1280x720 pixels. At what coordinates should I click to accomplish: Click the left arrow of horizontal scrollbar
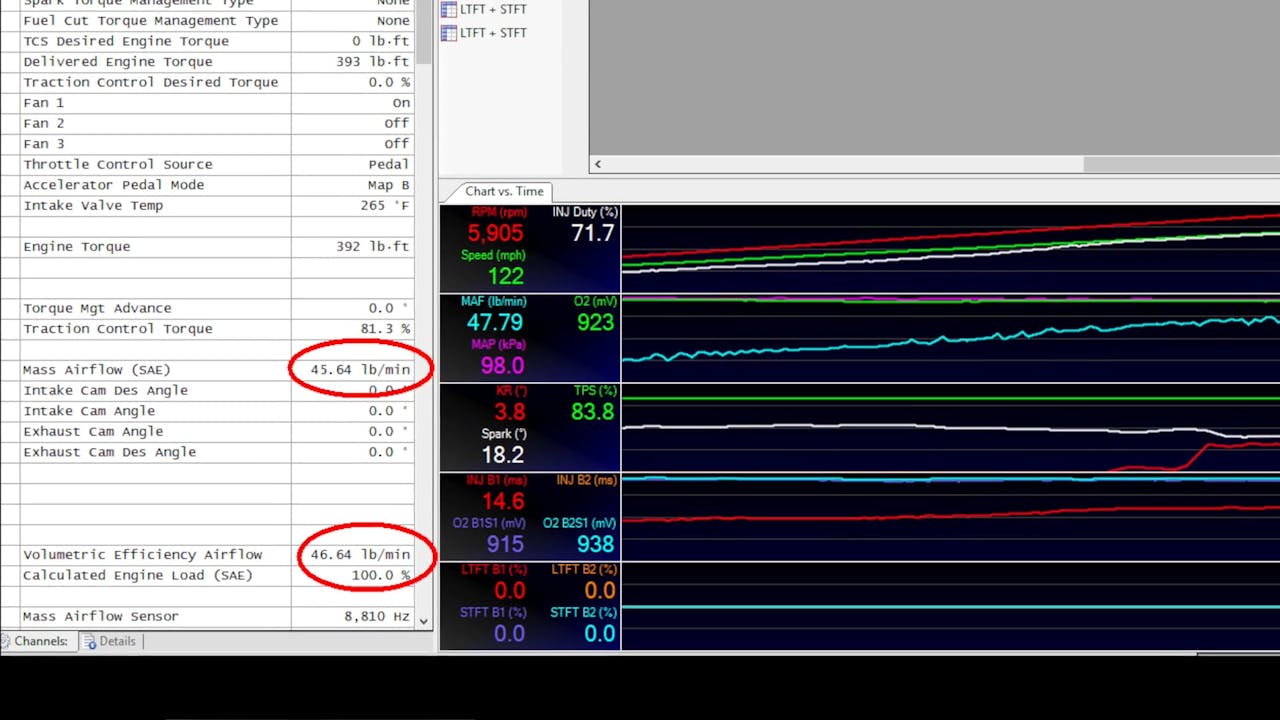pos(598,164)
